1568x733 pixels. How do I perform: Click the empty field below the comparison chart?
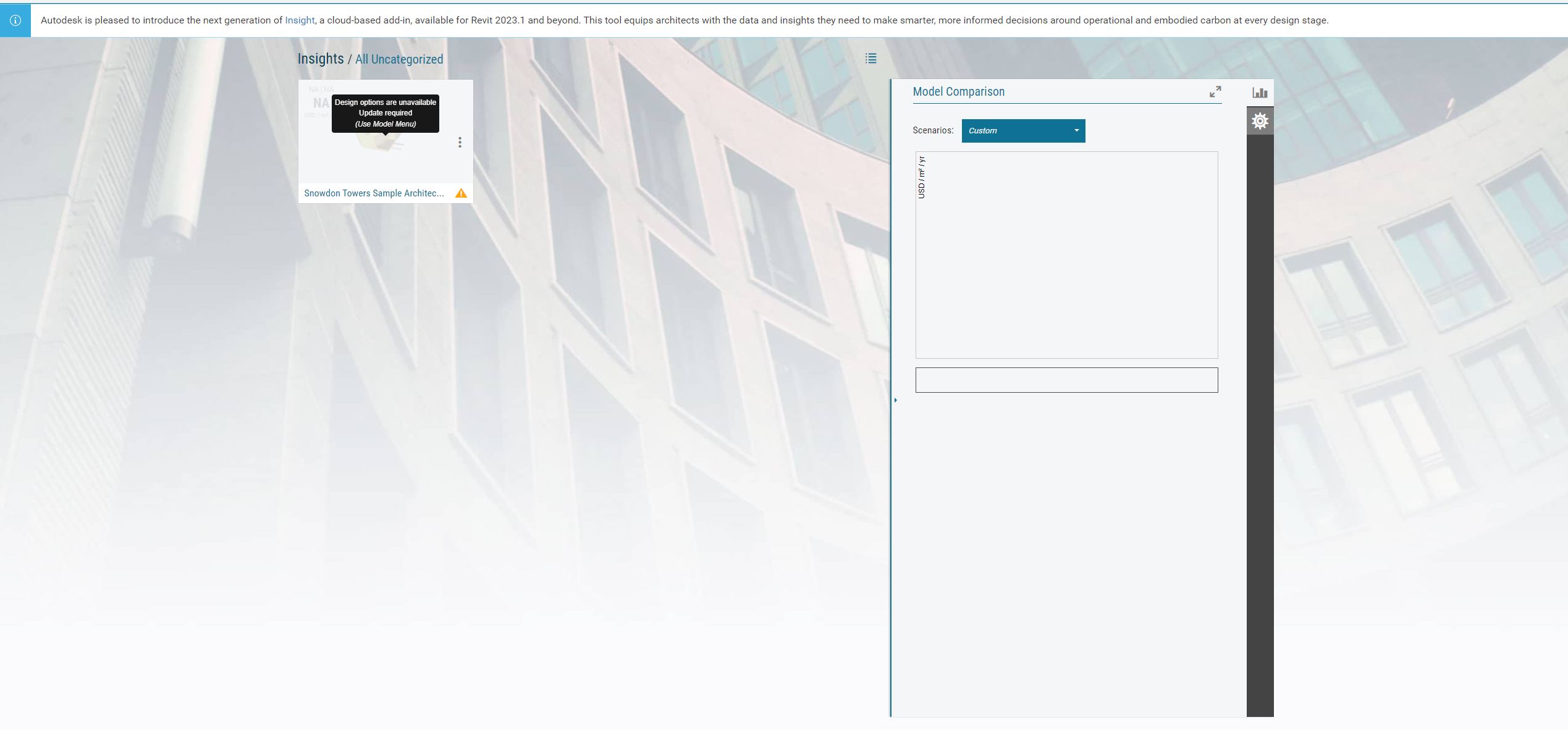click(1066, 380)
